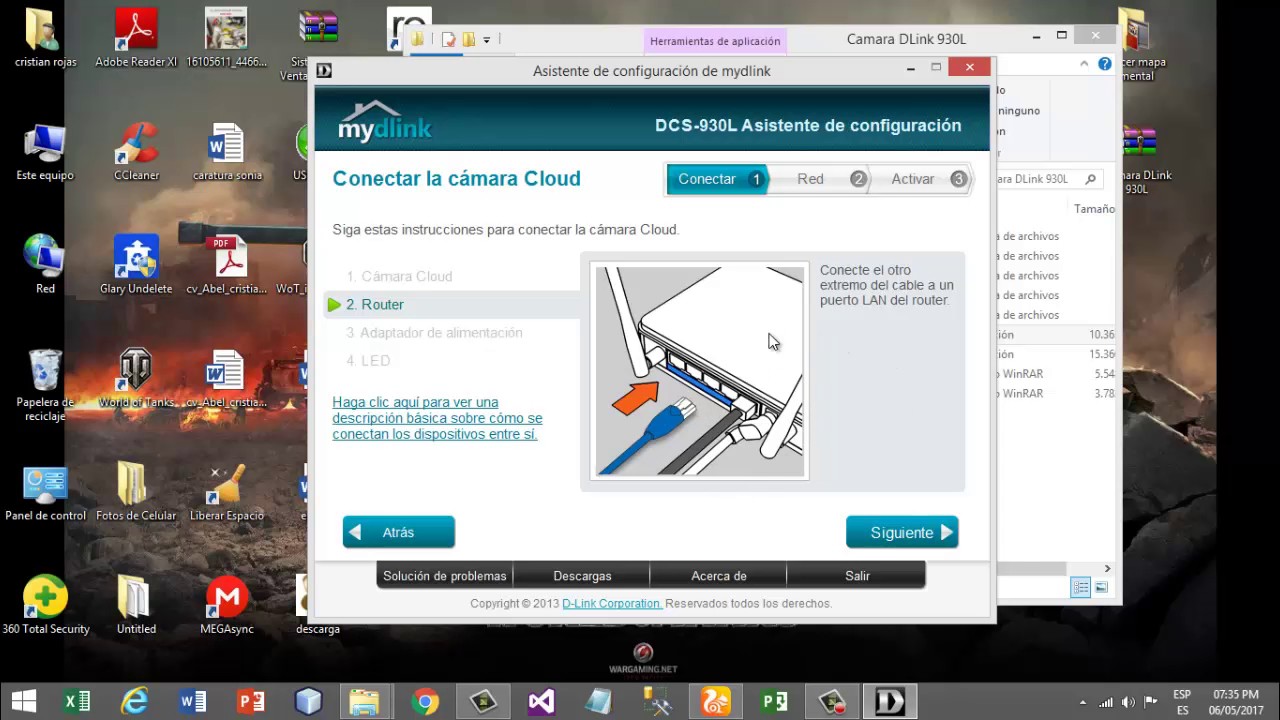Click Explorer horizontal scrollbar right arrow
This screenshot has width=1280, height=720.
coord(1107,568)
